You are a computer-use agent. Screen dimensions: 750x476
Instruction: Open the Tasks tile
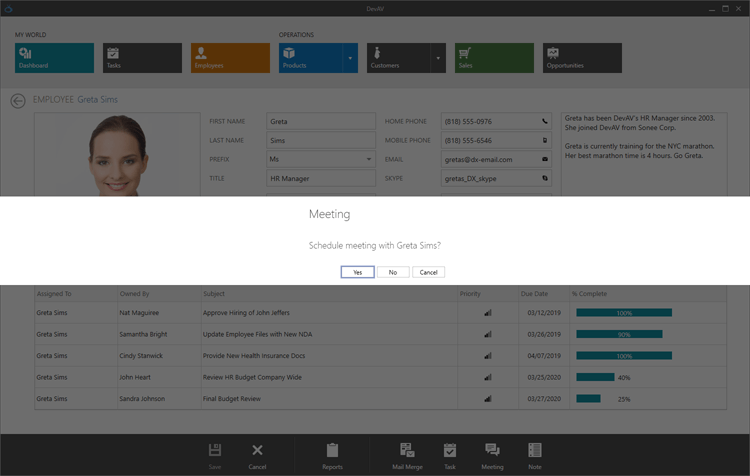click(x=142, y=58)
